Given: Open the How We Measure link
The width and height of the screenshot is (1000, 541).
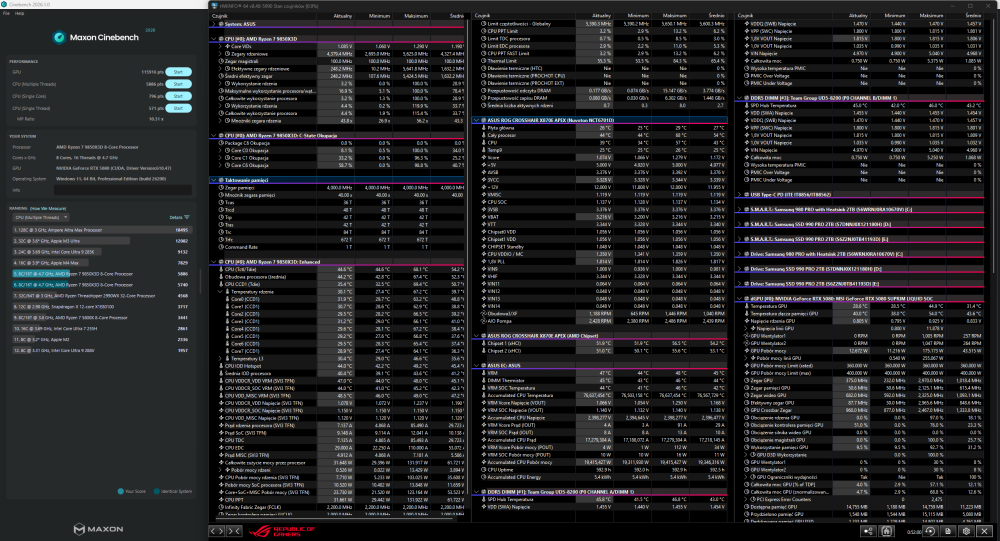Looking at the screenshot, I should (48, 209).
